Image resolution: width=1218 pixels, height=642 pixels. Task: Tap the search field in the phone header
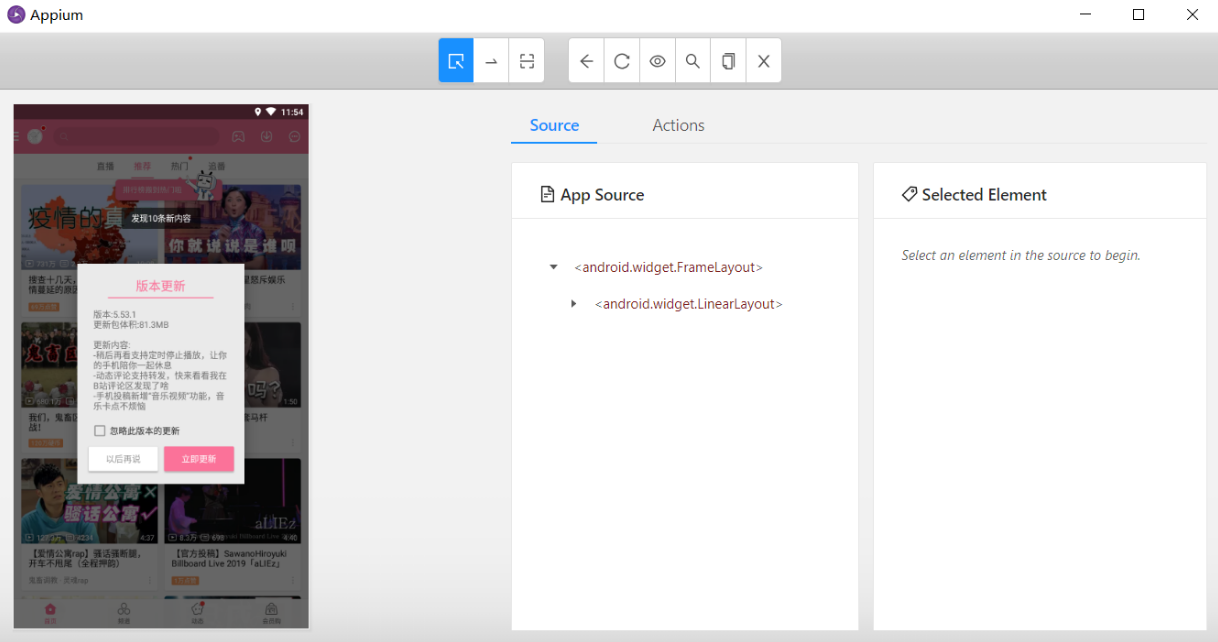click(136, 136)
